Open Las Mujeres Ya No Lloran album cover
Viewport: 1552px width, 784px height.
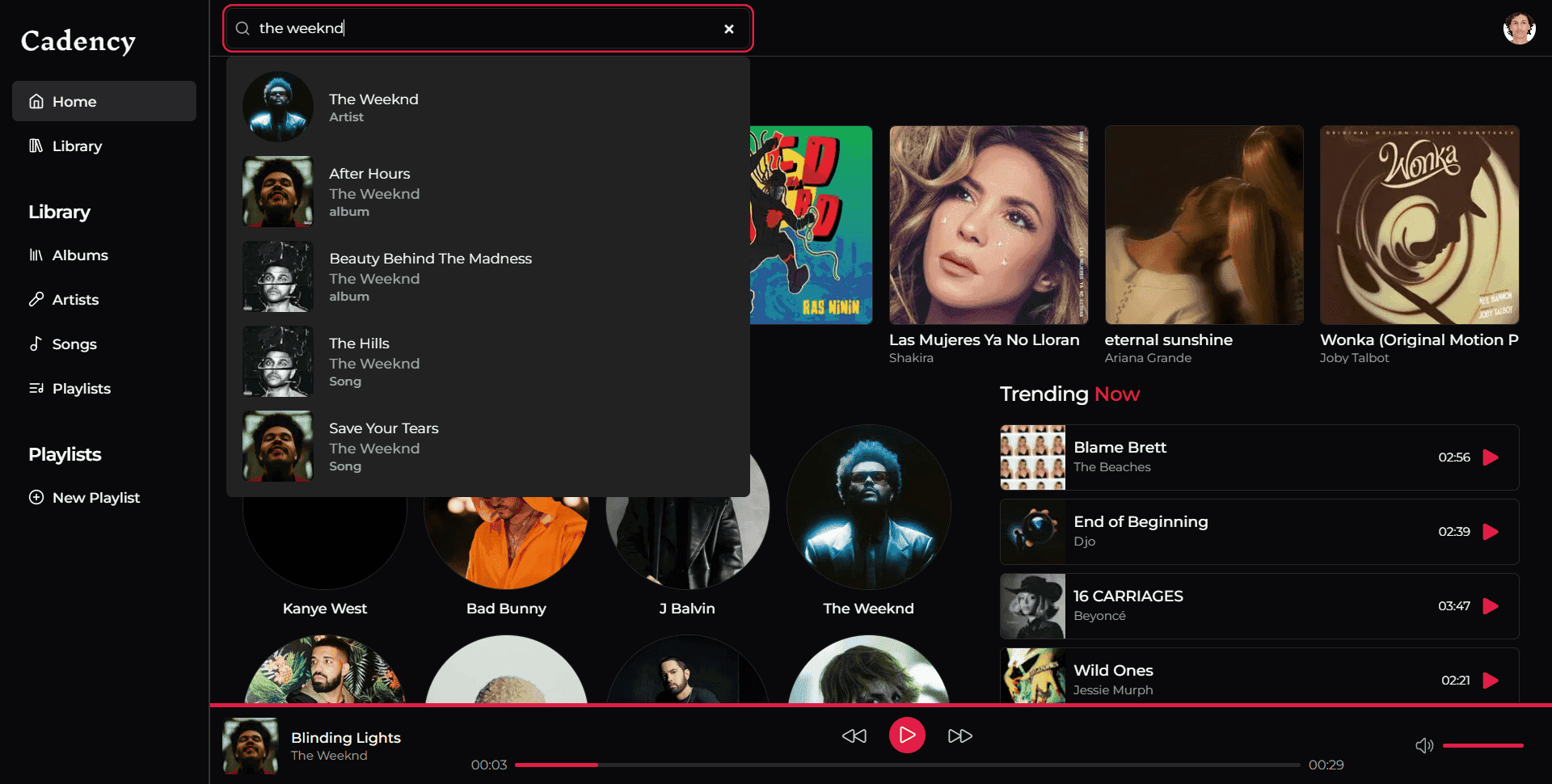(x=989, y=225)
